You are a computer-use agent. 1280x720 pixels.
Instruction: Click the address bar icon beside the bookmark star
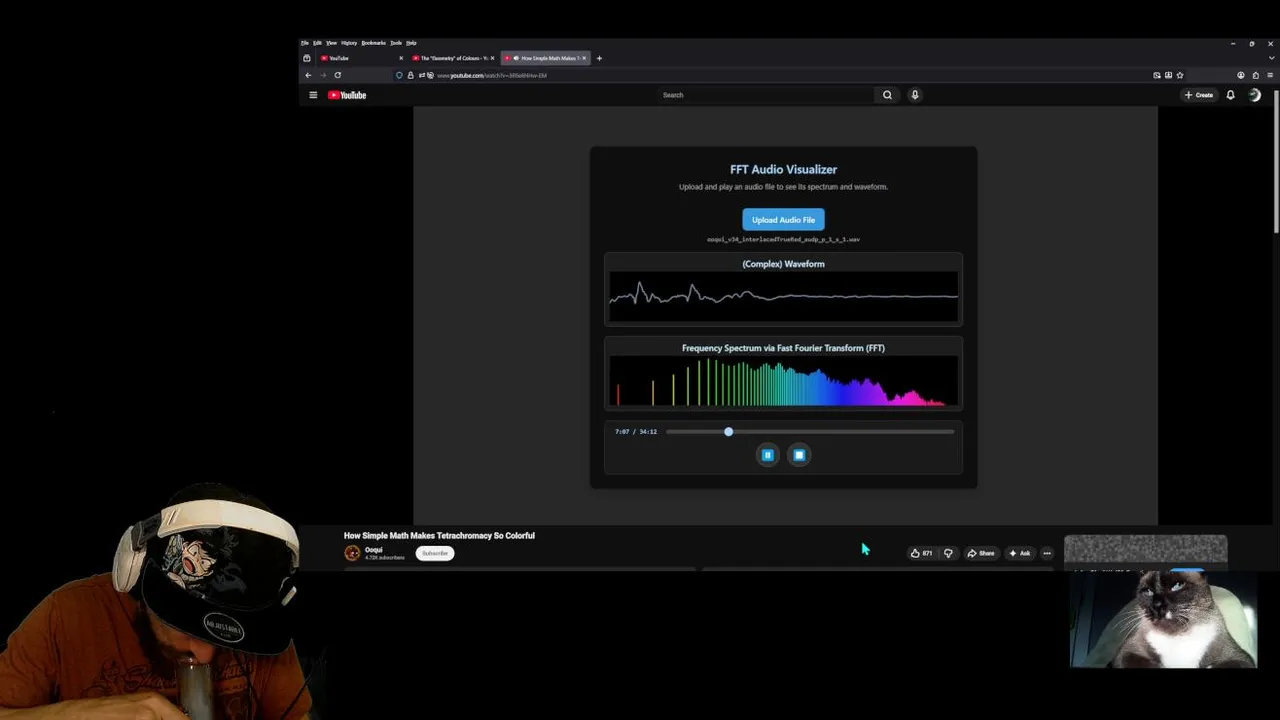[1168, 75]
